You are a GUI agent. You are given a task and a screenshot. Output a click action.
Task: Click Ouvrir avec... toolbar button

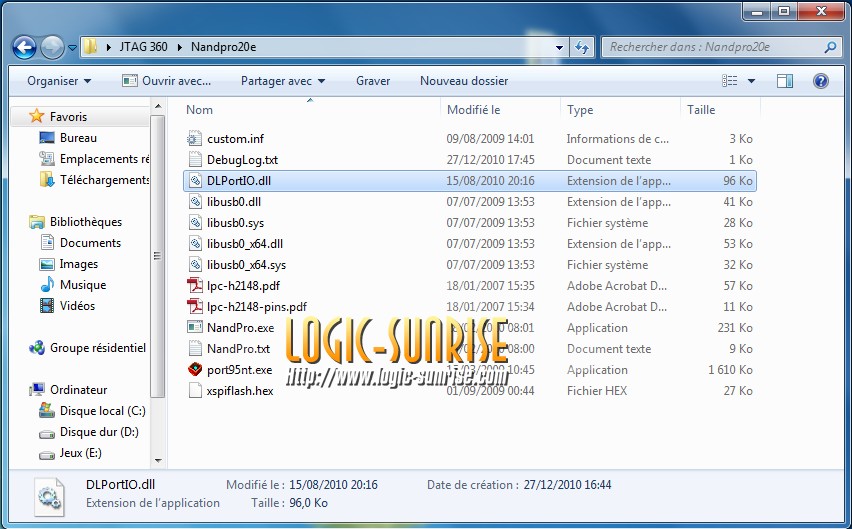coord(166,81)
